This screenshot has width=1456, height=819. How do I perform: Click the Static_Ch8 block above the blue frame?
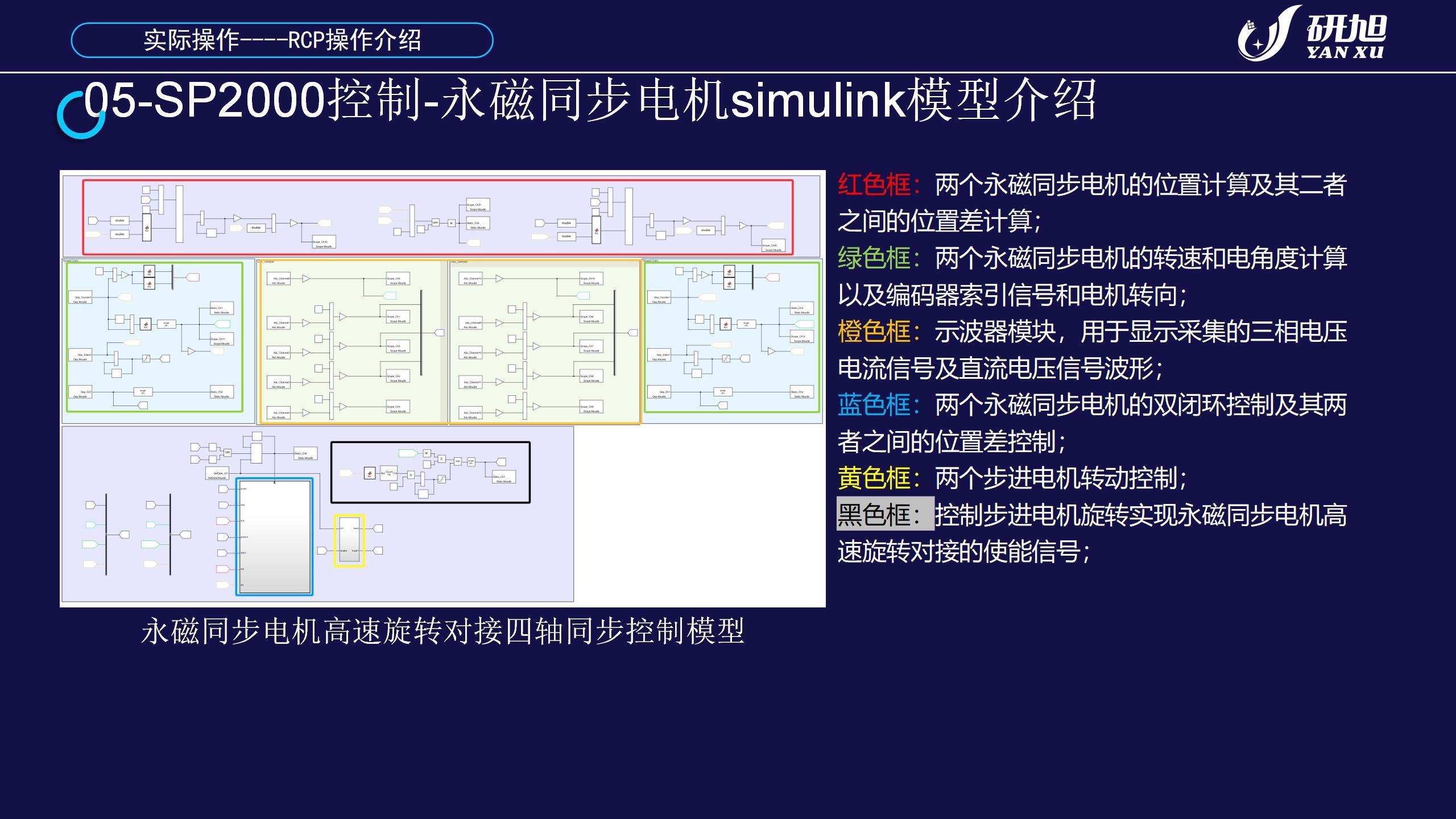pyautogui.click(x=305, y=454)
